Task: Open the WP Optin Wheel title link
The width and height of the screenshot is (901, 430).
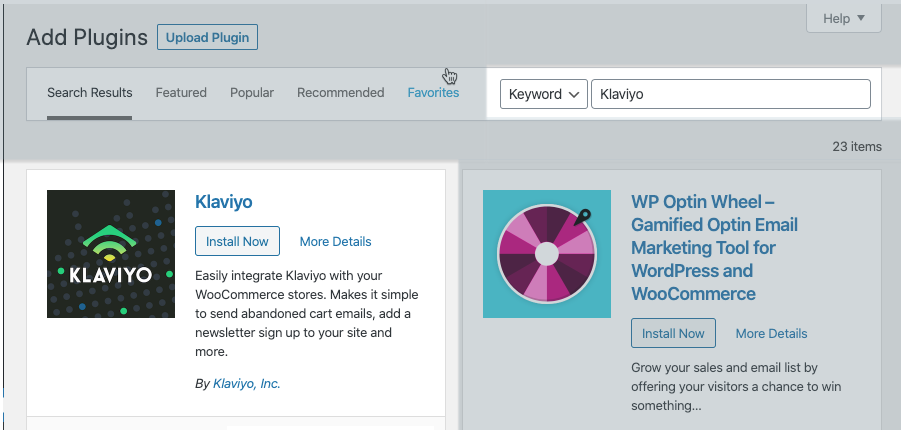Action: click(x=714, y=248)
